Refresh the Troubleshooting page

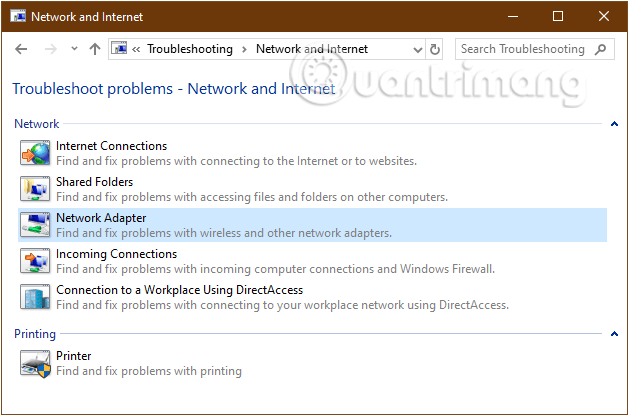coord(435,49)
